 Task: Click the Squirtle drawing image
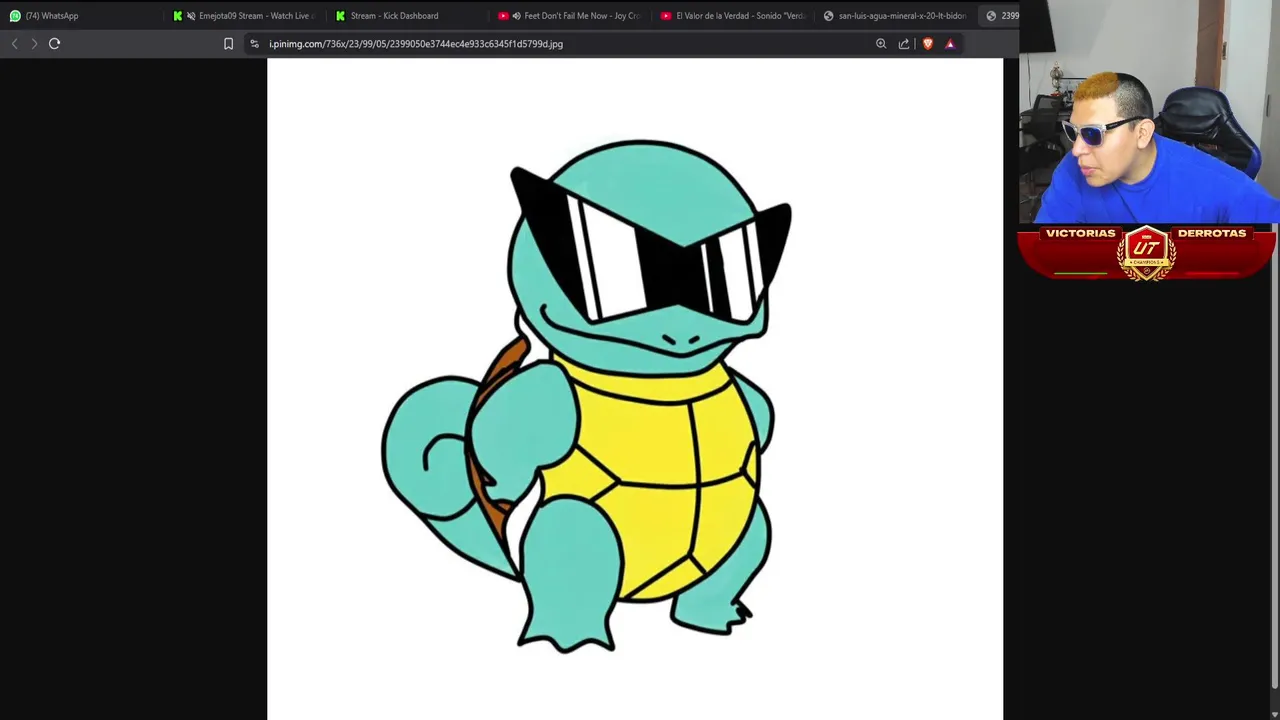(x=635, y=389)
